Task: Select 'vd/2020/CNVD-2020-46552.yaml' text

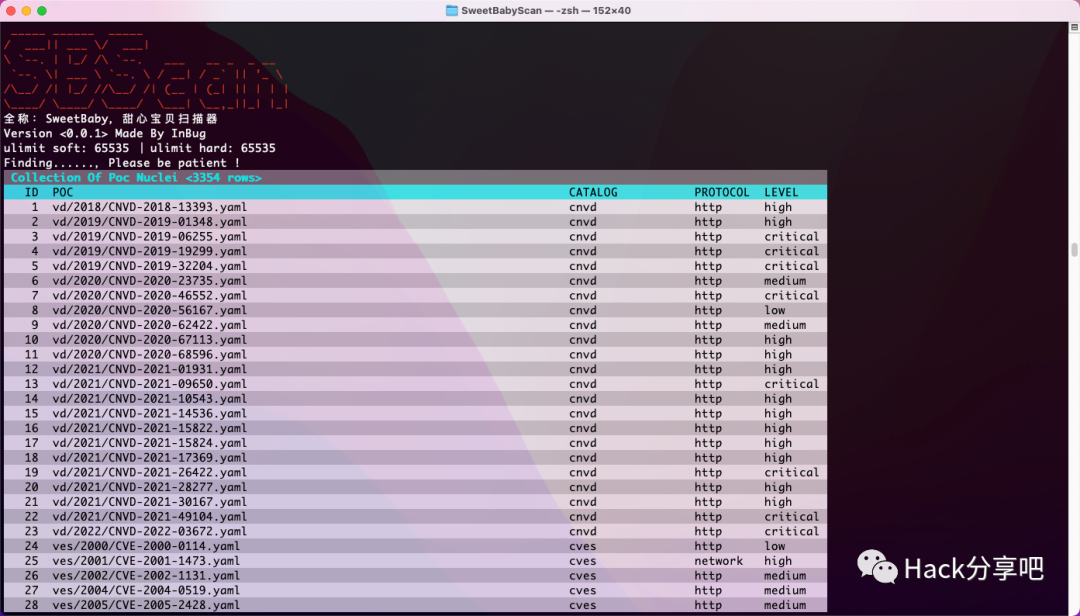Action: coord(149,296)
